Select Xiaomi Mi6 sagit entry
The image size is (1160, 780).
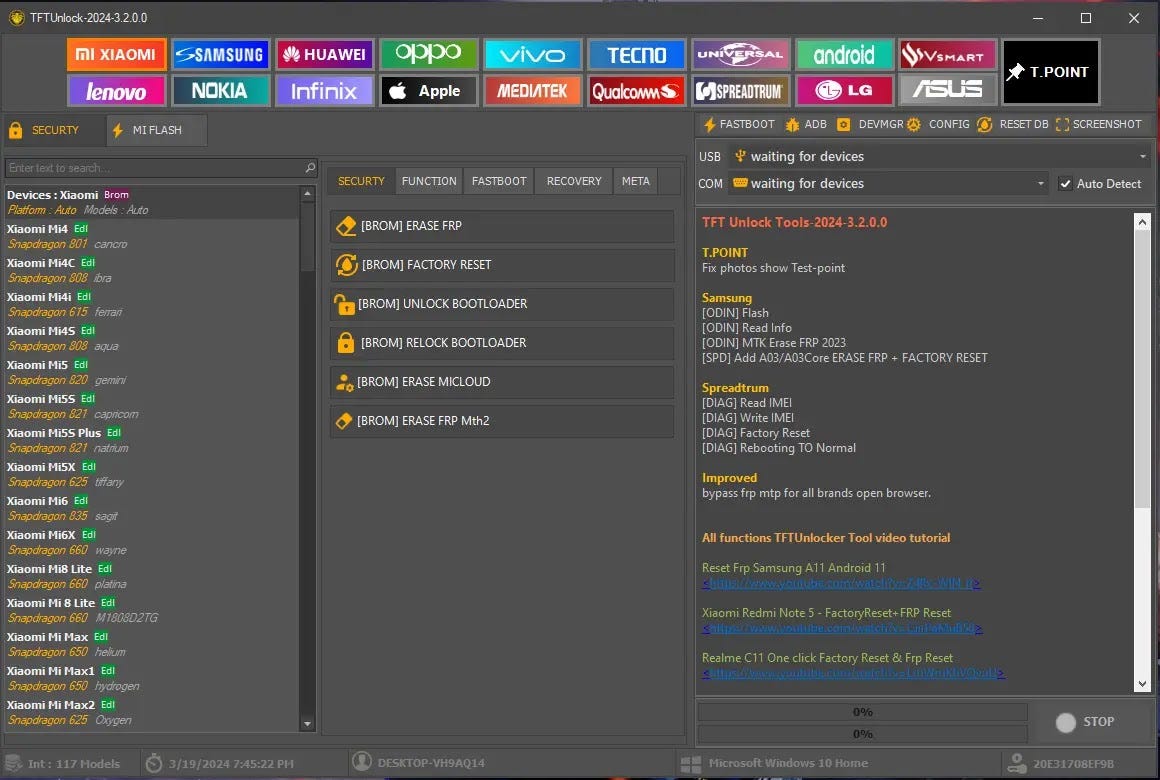coord(152,508)
